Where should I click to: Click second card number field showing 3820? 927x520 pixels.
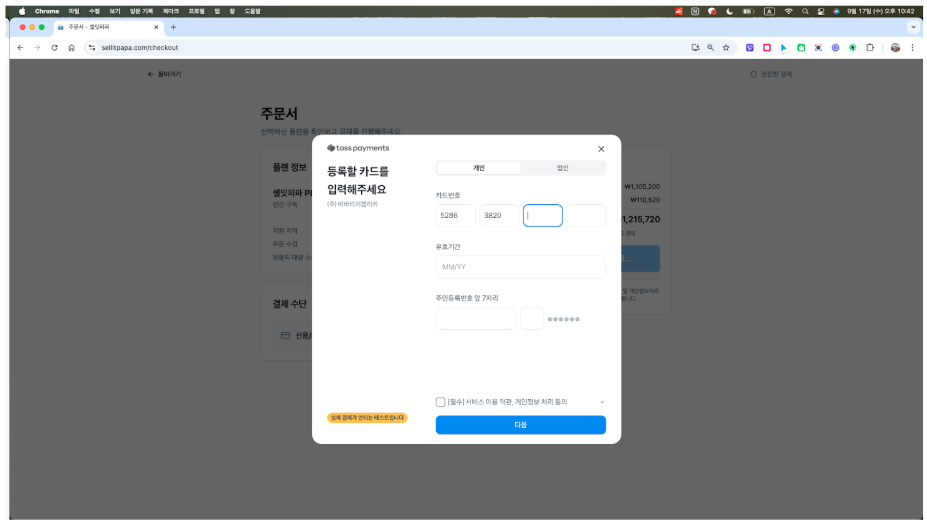pyautogui.click(x=499, y=216)
